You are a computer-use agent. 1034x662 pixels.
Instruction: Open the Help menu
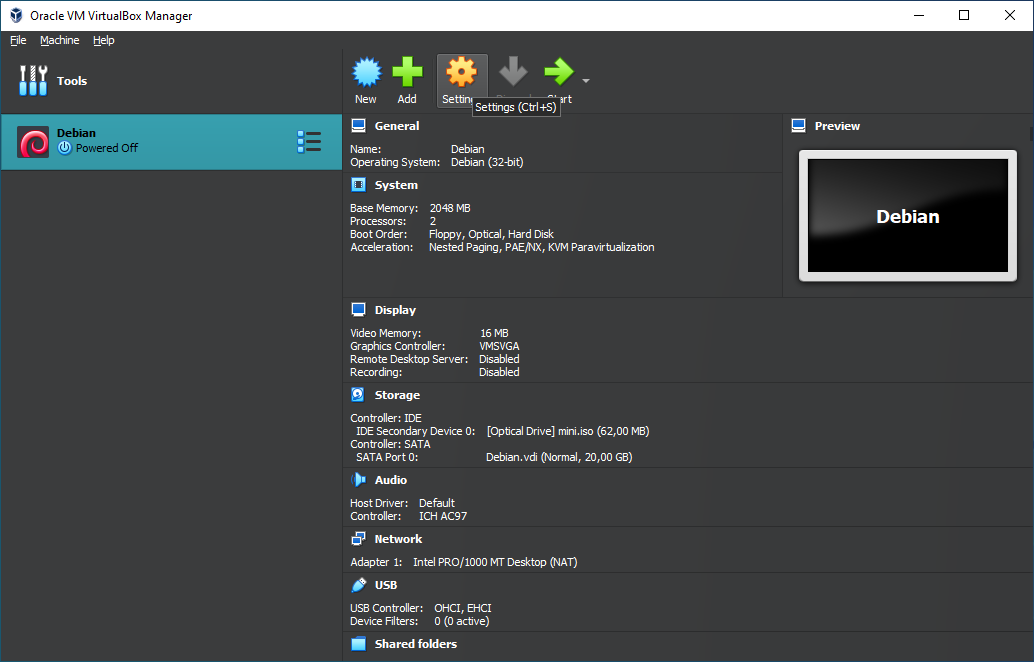click(x=104, y=40)
